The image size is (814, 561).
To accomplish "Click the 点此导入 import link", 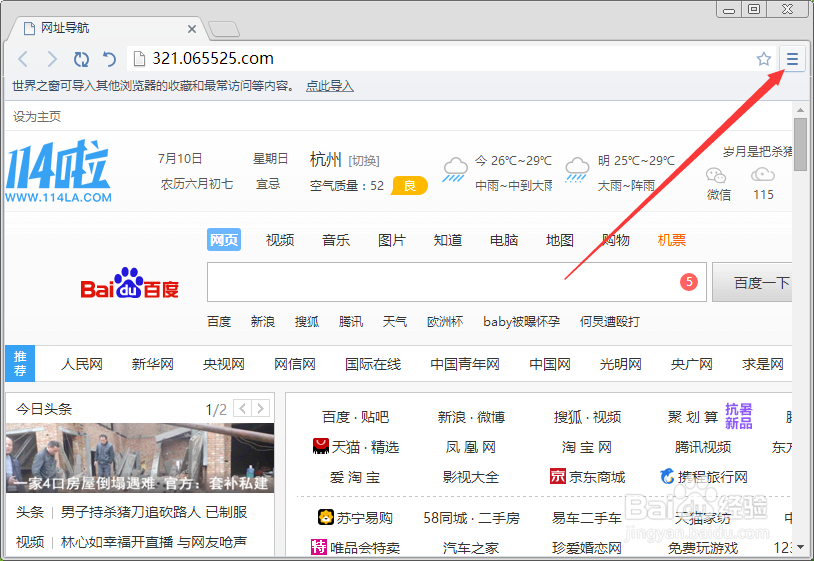I will 330,86.
